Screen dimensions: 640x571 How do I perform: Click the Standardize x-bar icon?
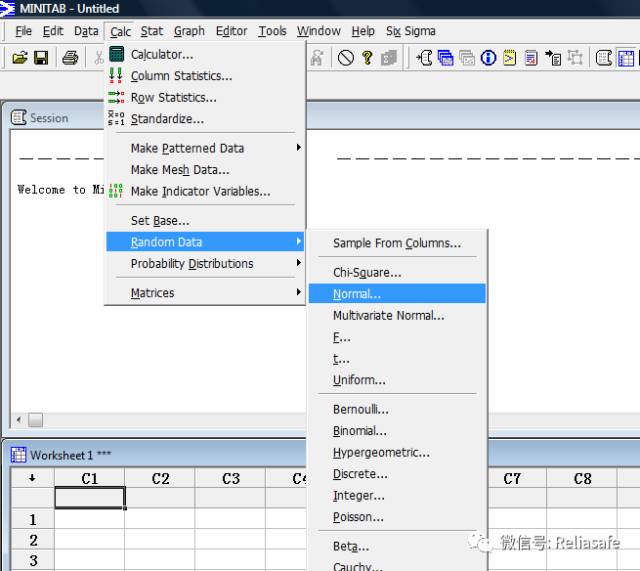click(116, 118)
